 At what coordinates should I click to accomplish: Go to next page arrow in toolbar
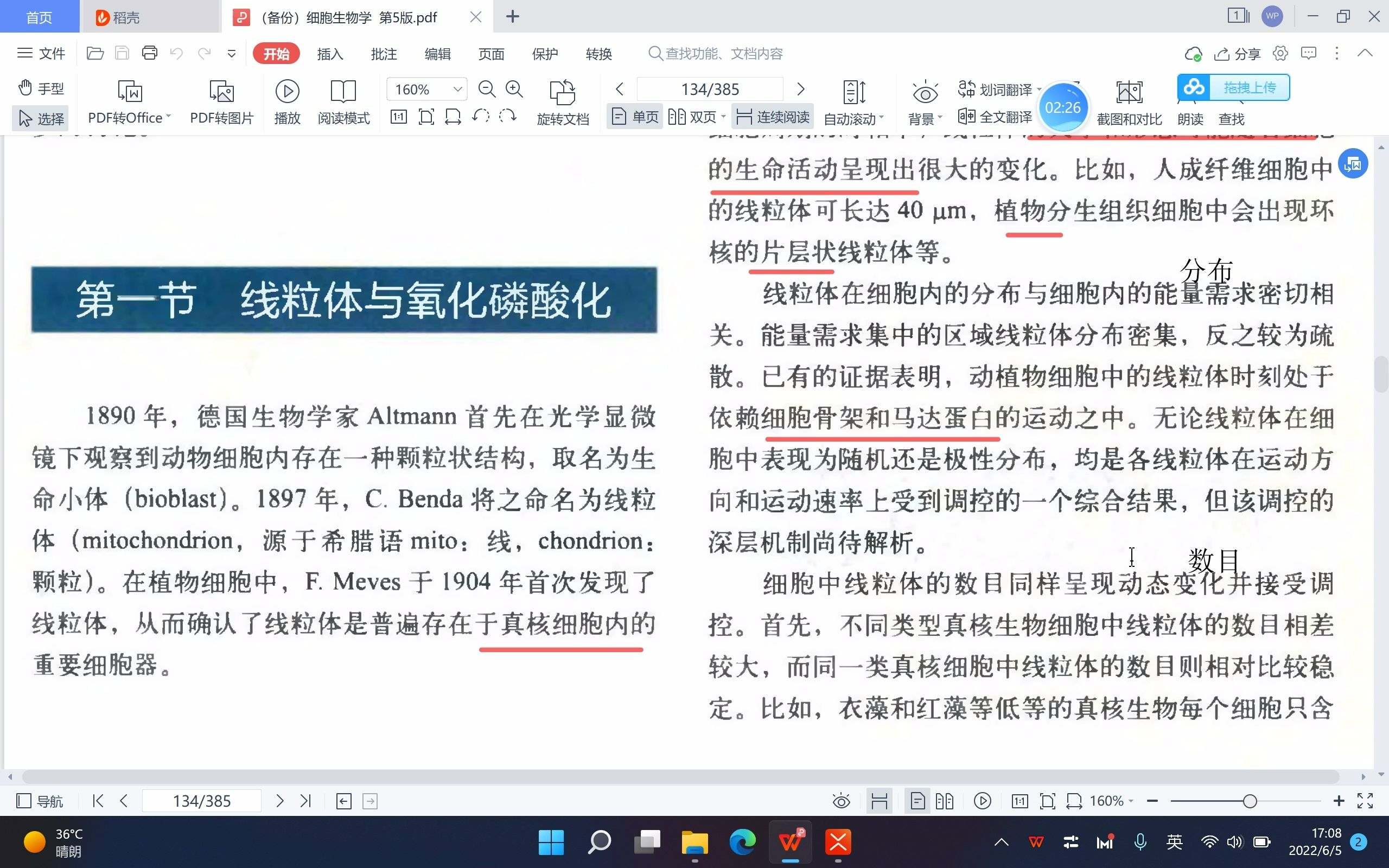(801, 89)
